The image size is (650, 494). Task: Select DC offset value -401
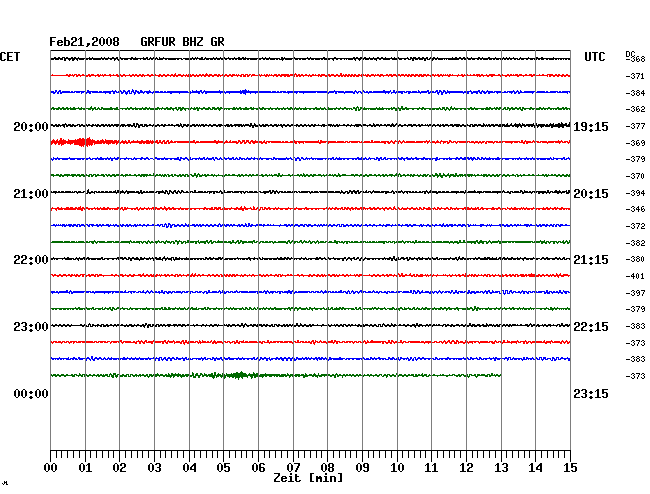click(x=635, y=276)
